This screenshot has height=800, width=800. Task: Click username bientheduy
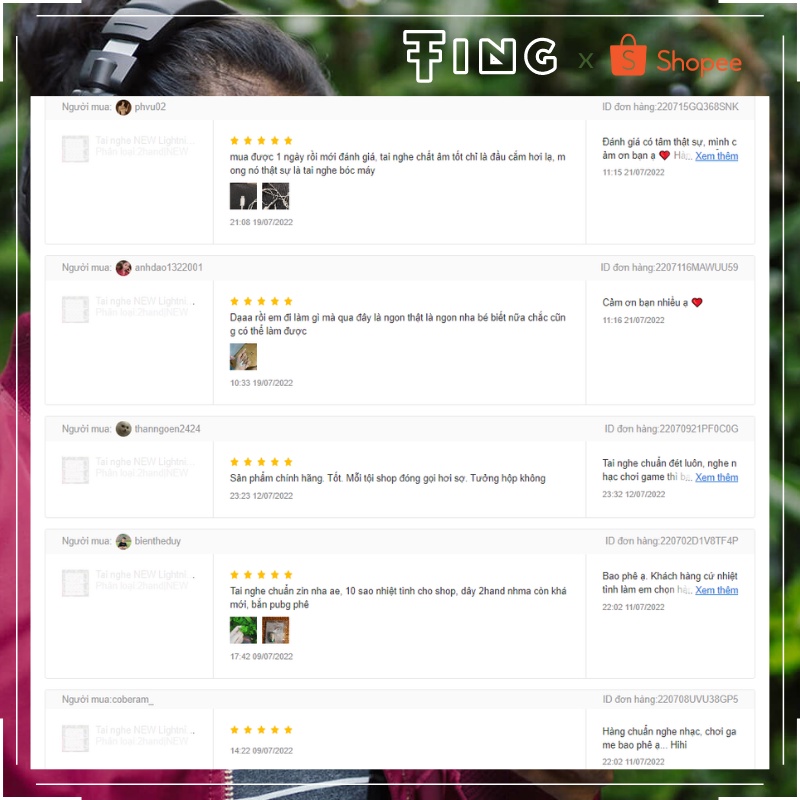158,541
